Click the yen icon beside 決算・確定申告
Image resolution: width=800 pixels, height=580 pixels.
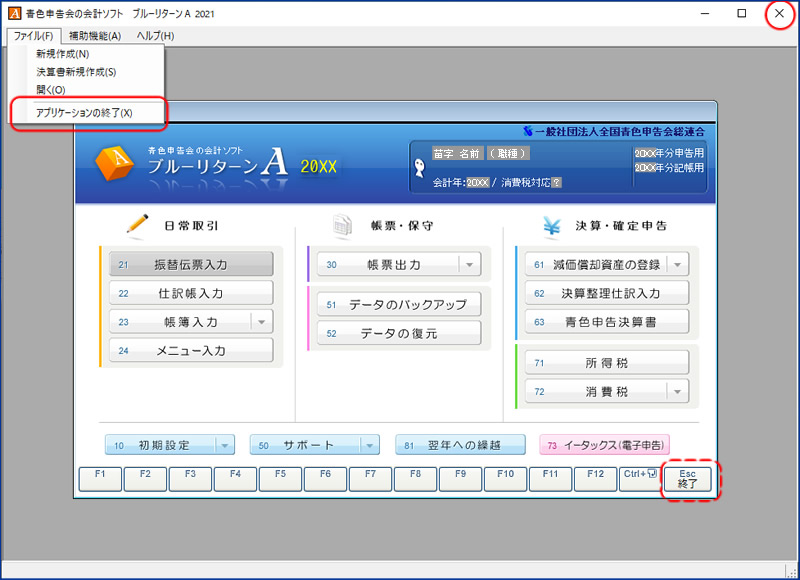(551, 226)
